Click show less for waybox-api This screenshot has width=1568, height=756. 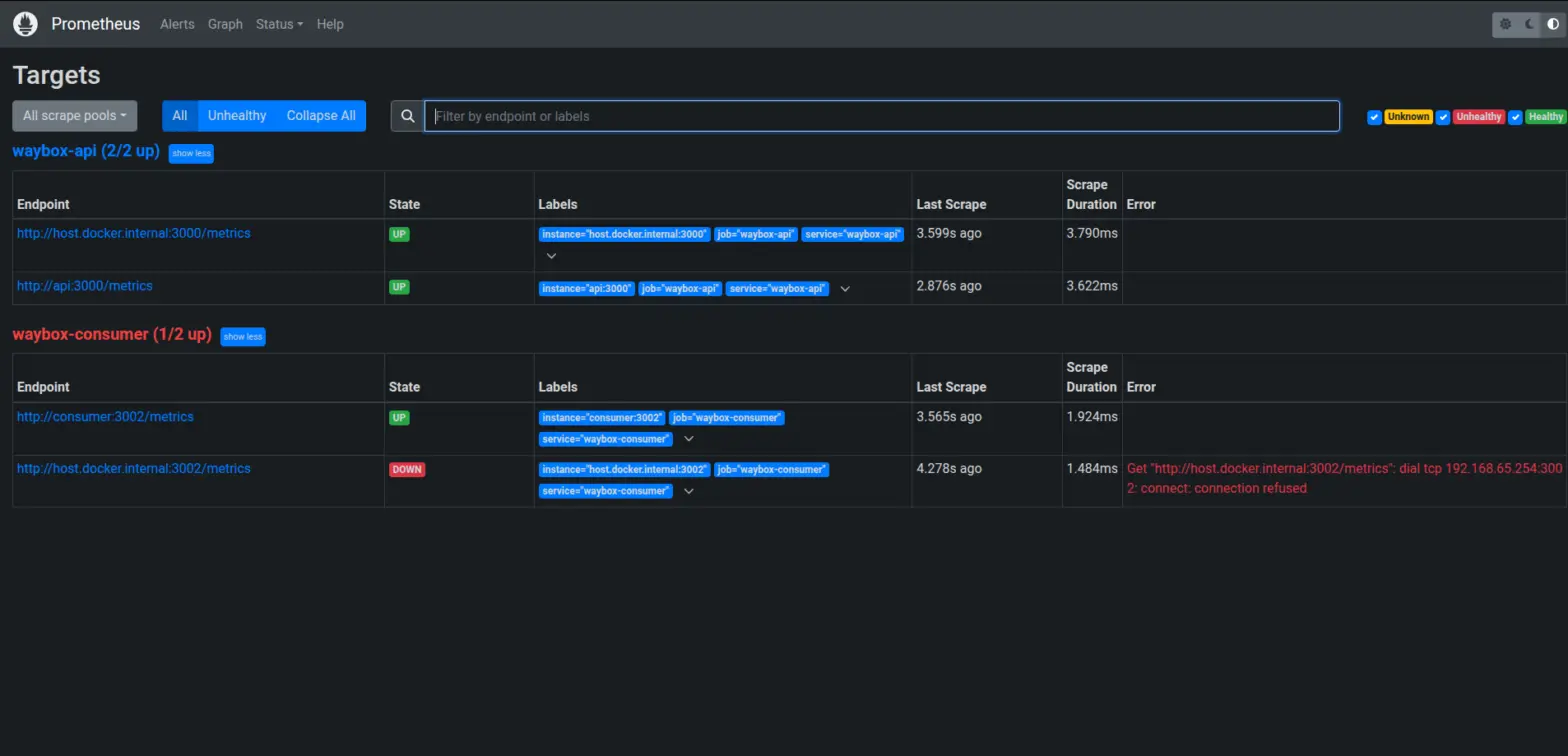[191, 154]
